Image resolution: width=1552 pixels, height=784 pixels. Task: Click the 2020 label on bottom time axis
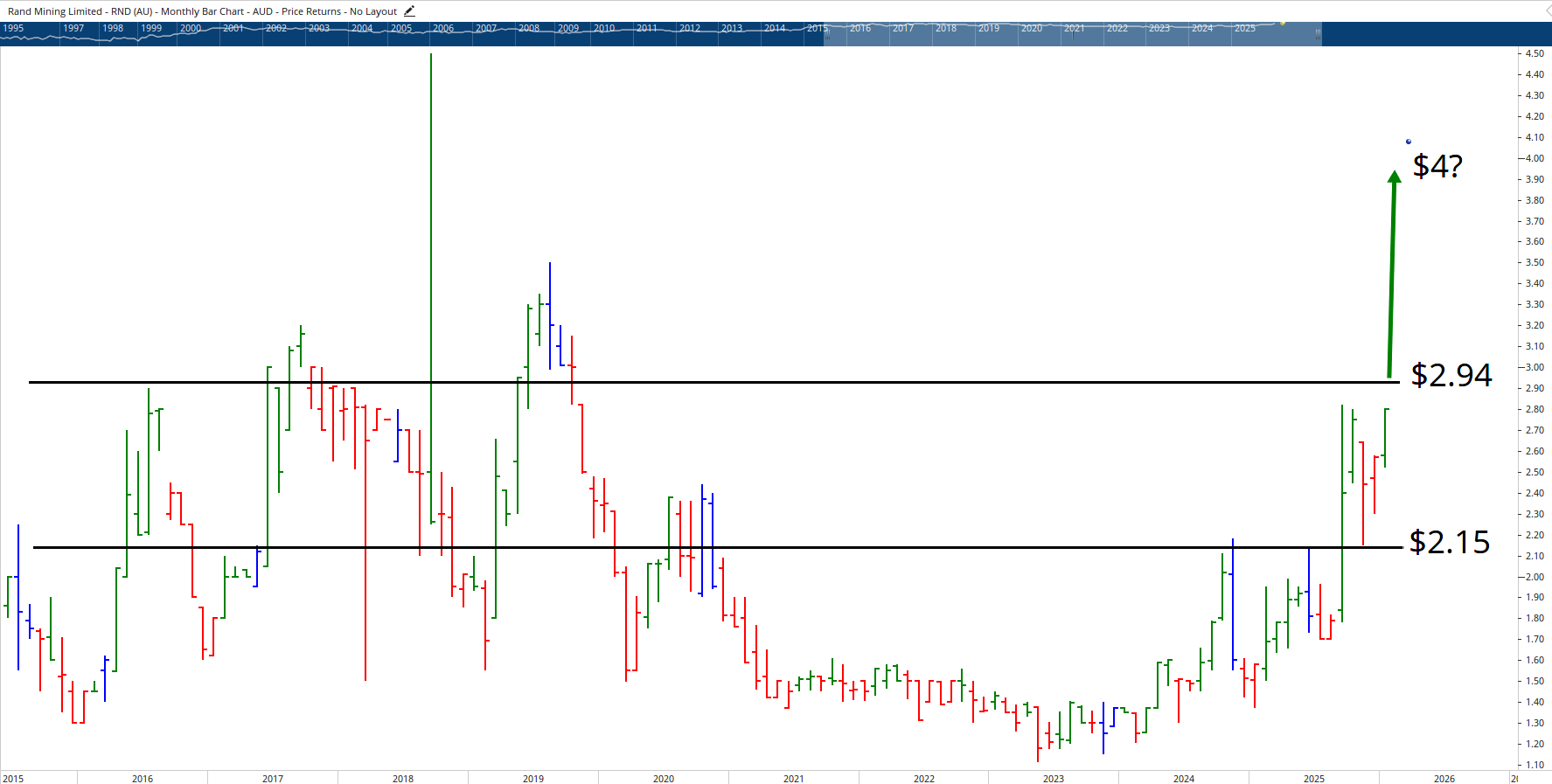(664, 778)
